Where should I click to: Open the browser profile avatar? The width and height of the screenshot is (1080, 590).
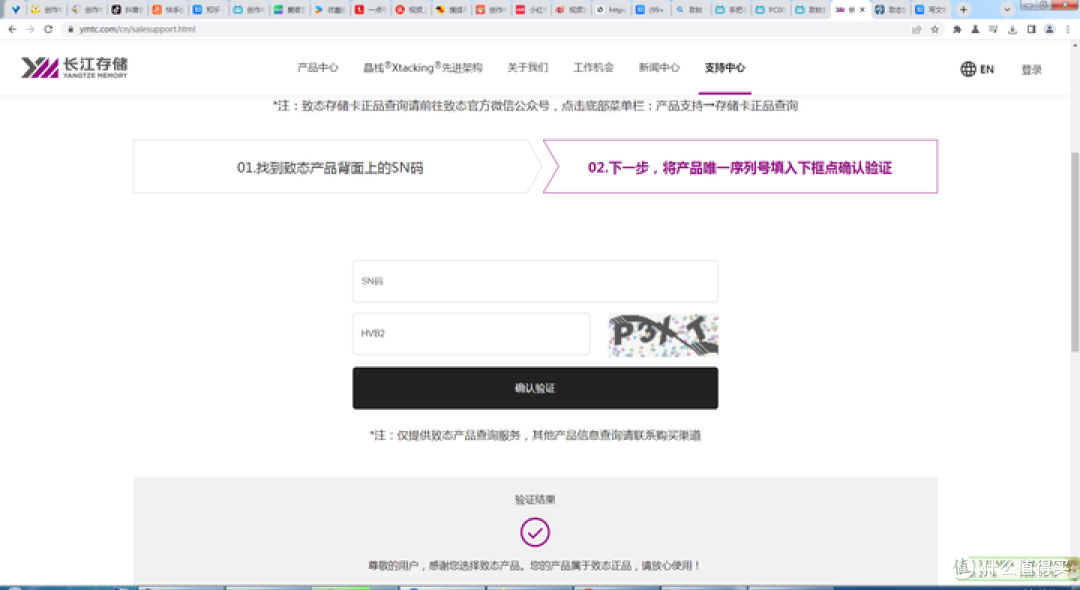click(1049, 30)
